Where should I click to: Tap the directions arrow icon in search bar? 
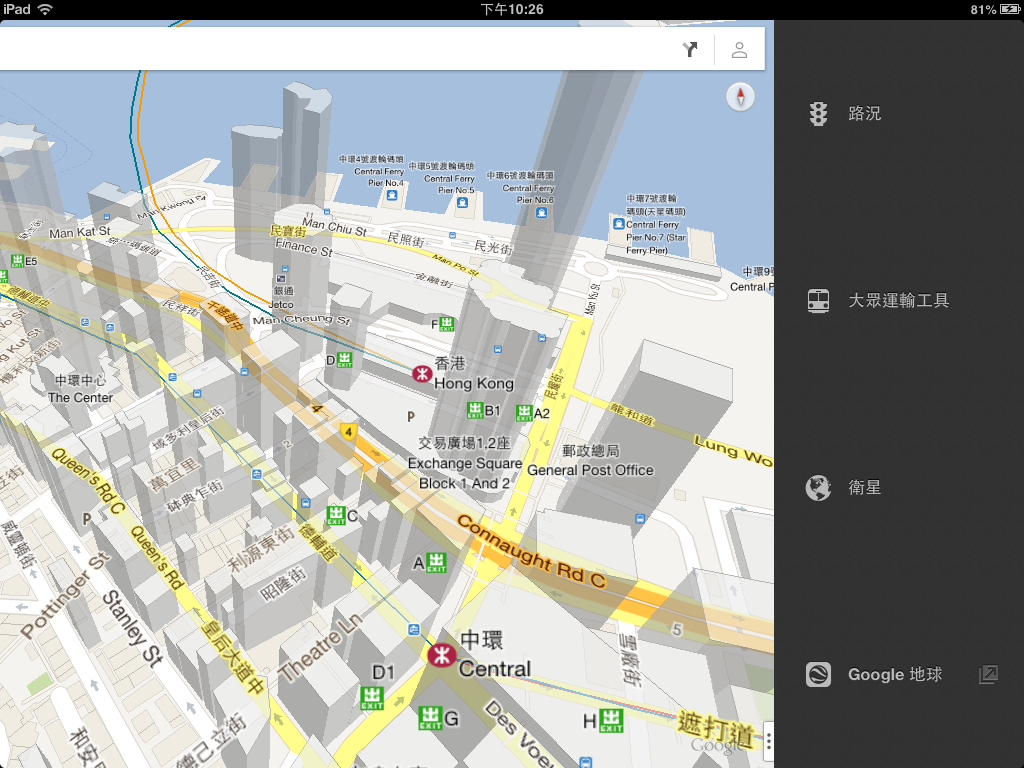tap(690, 50)
